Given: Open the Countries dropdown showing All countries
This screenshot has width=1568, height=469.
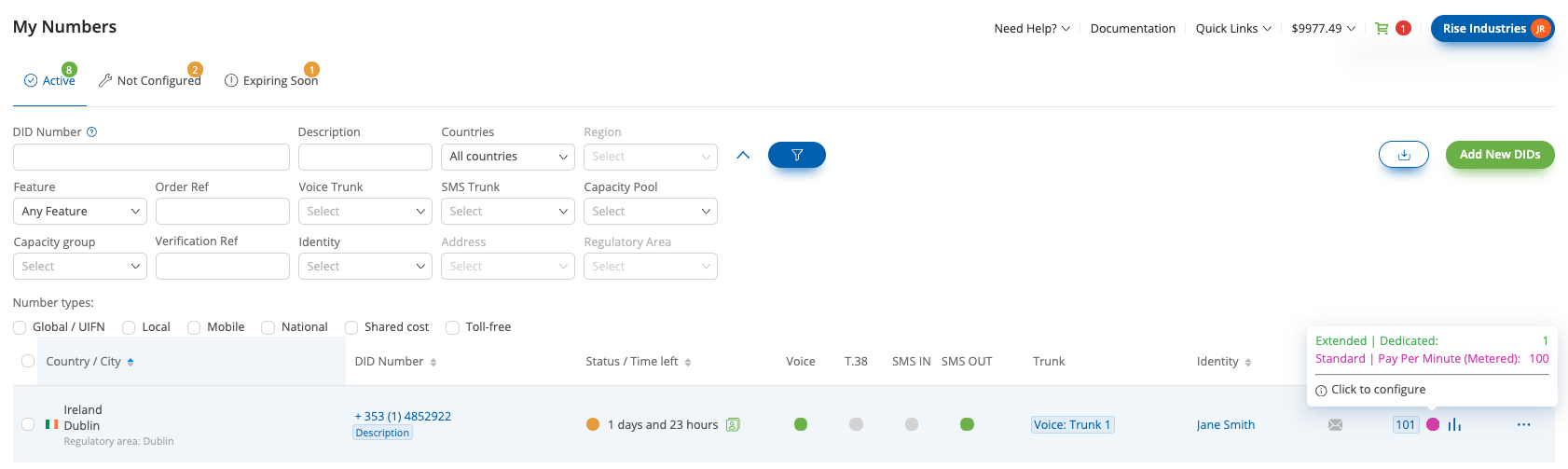Looking at the screenshot, I should [508, 157].
